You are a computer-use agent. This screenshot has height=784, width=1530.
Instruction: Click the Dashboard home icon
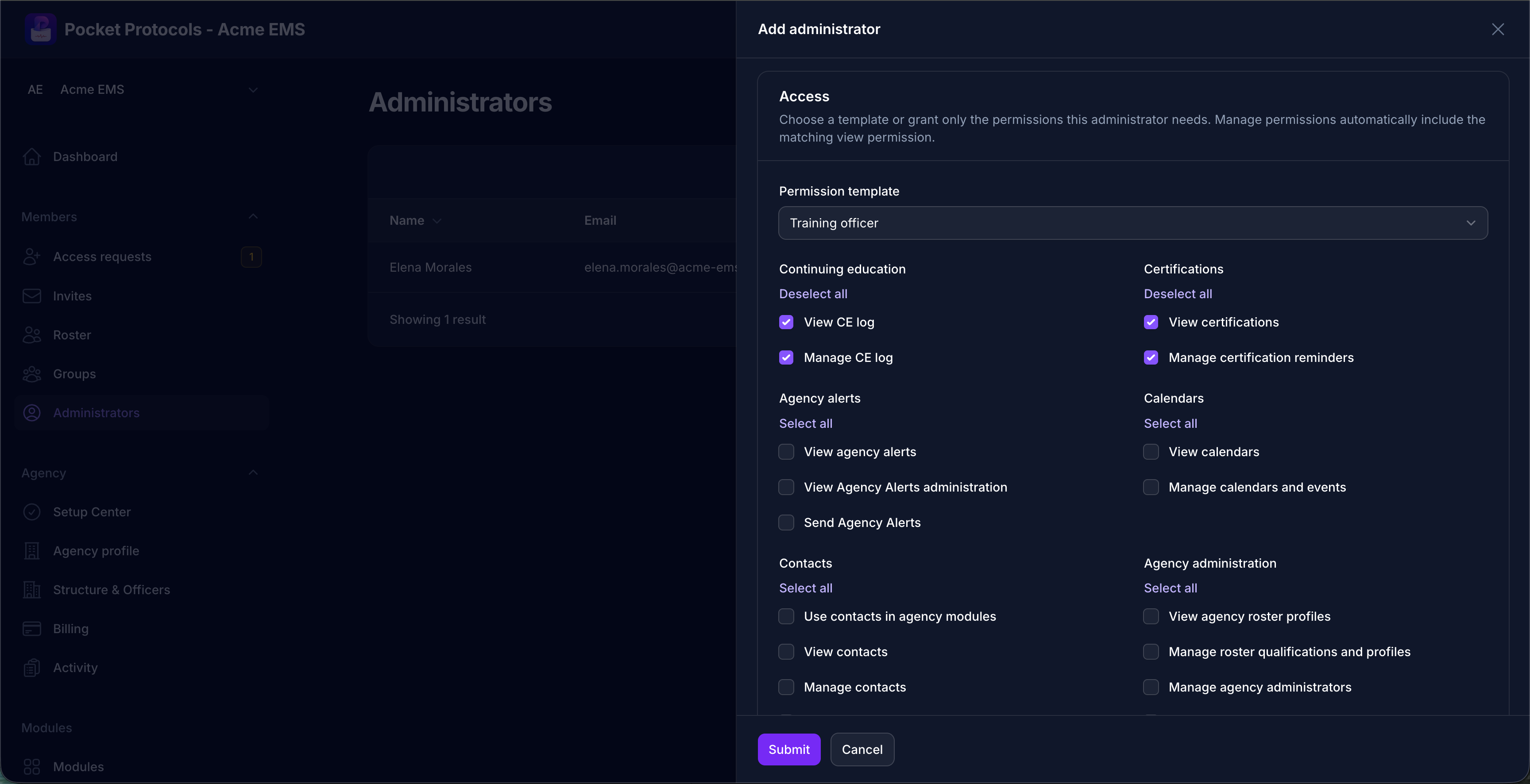[31, 157]
